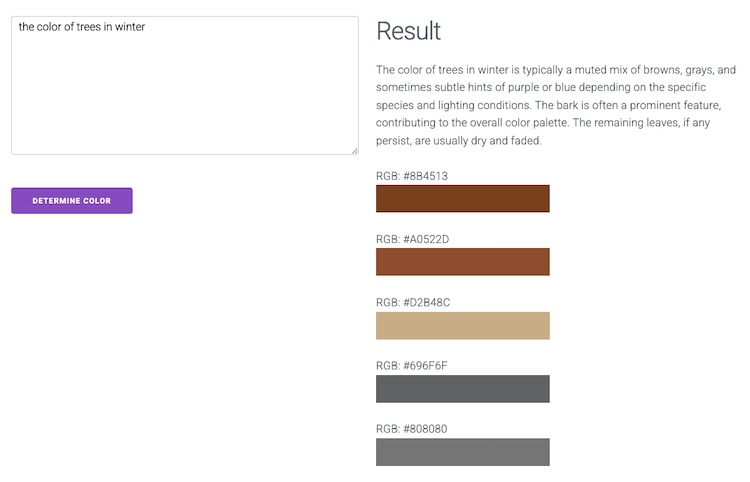Select the #A0522D sienna color swatch
Viewport: 750px width, 482px height.
(462, 261)
